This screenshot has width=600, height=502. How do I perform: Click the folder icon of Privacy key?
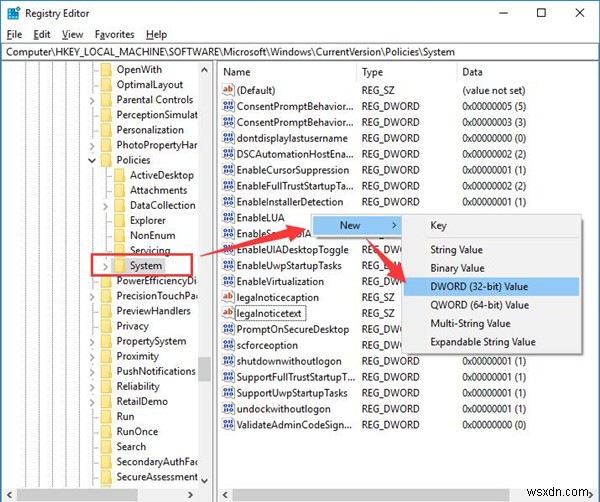click(106, 326)
